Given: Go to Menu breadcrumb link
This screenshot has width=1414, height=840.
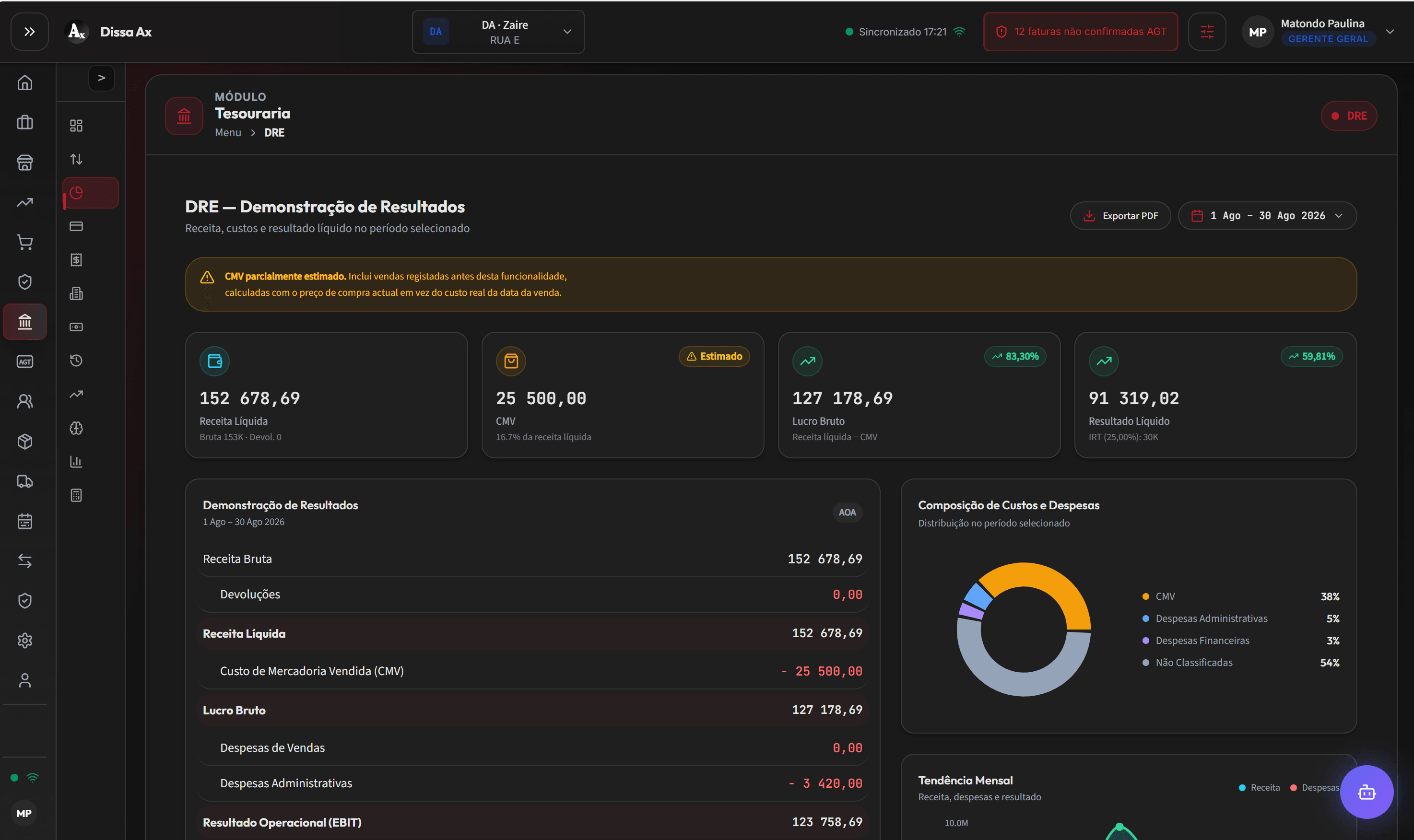Looking at the screenshot, I should [x=228, y=132].
